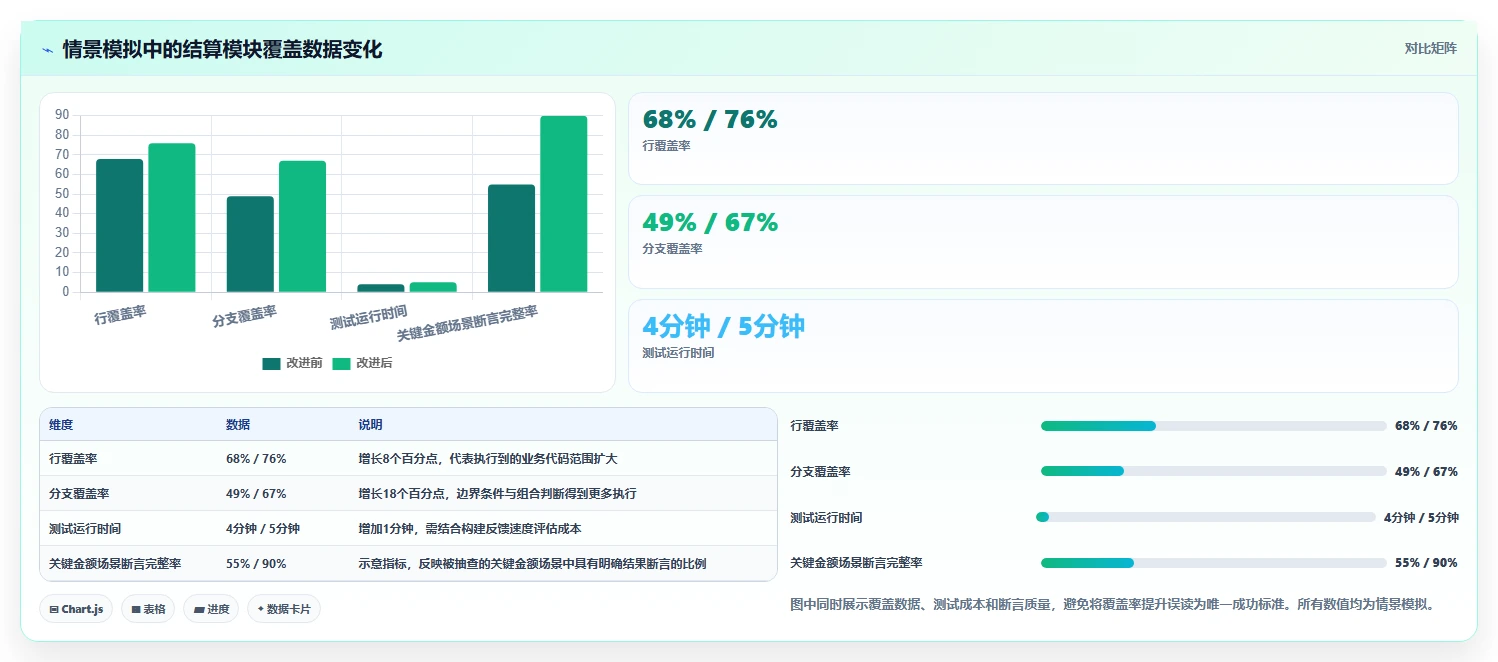Click the 维度 column header
Viewport: 1498px width, 662px height.
coord(61,425)
